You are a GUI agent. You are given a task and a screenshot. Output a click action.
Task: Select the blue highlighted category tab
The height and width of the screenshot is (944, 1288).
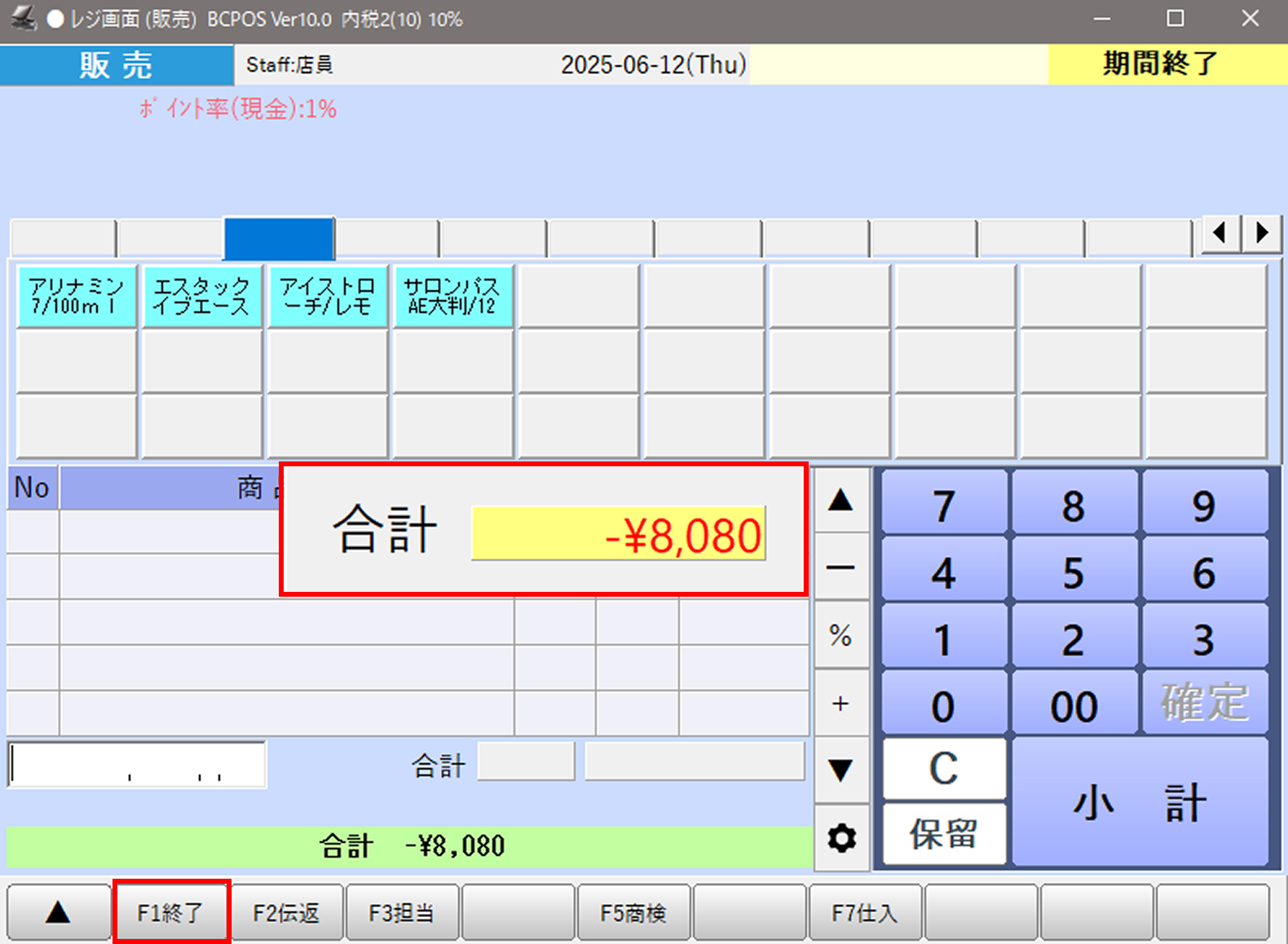click(279, 239)
